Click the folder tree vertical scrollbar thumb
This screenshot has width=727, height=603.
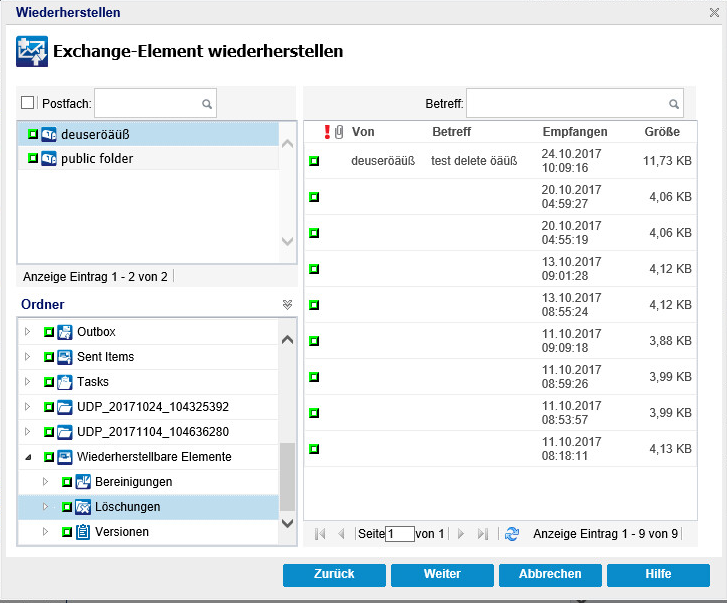point(287,476)
